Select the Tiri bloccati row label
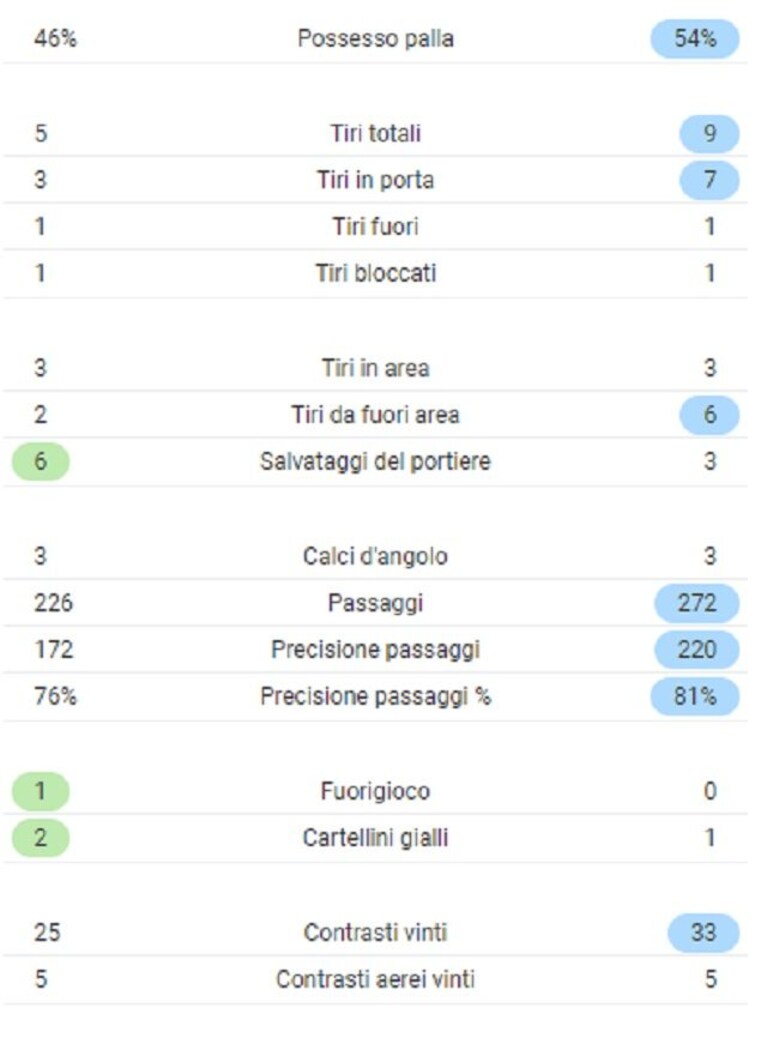This screenshot has height=1038, width=767. point(375,273)
